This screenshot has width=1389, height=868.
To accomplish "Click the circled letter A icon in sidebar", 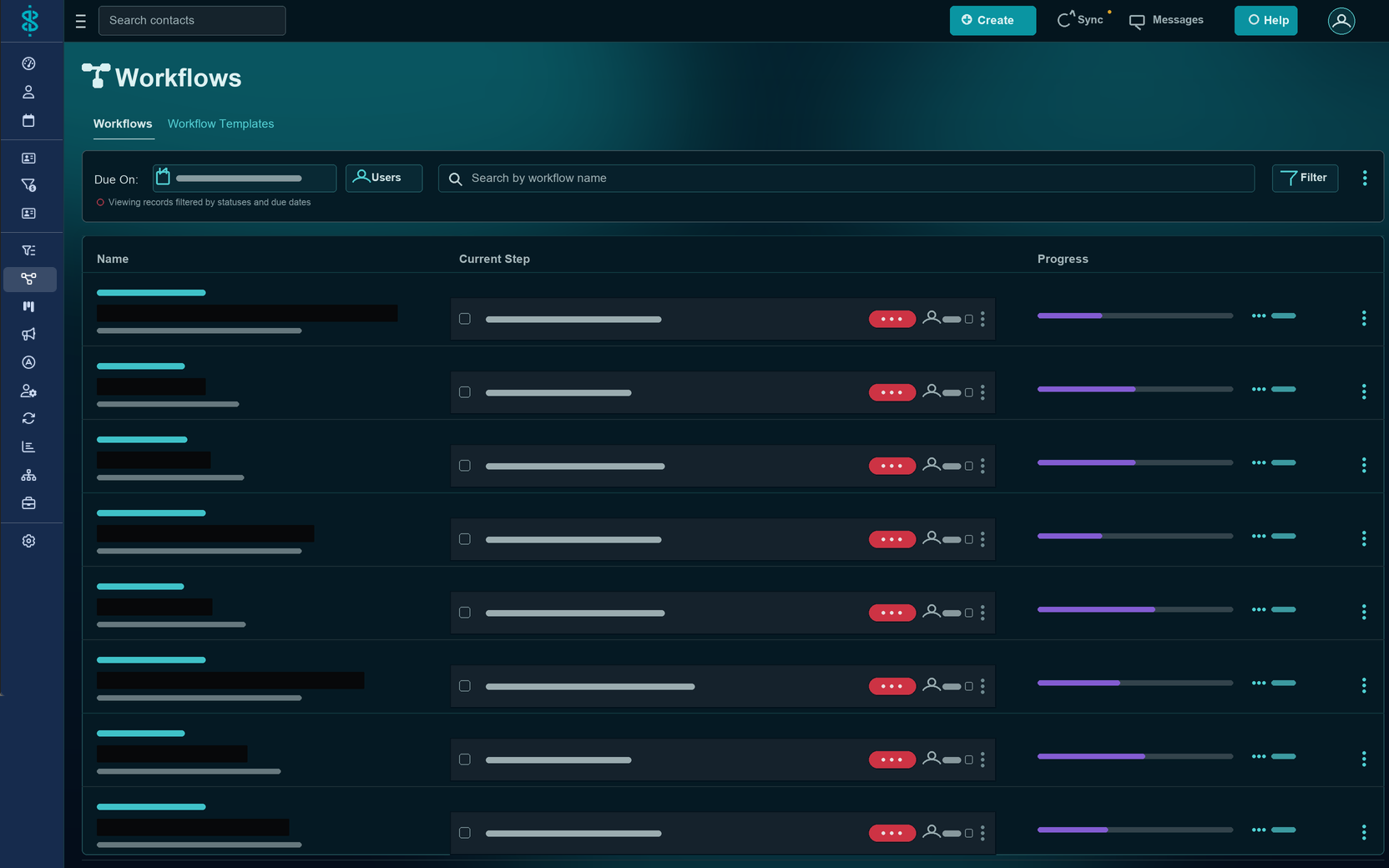I will (28, 362).
